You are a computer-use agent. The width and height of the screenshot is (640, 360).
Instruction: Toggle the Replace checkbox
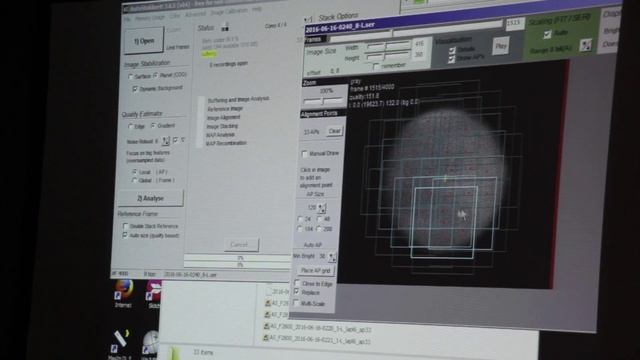tap(297, 292)
